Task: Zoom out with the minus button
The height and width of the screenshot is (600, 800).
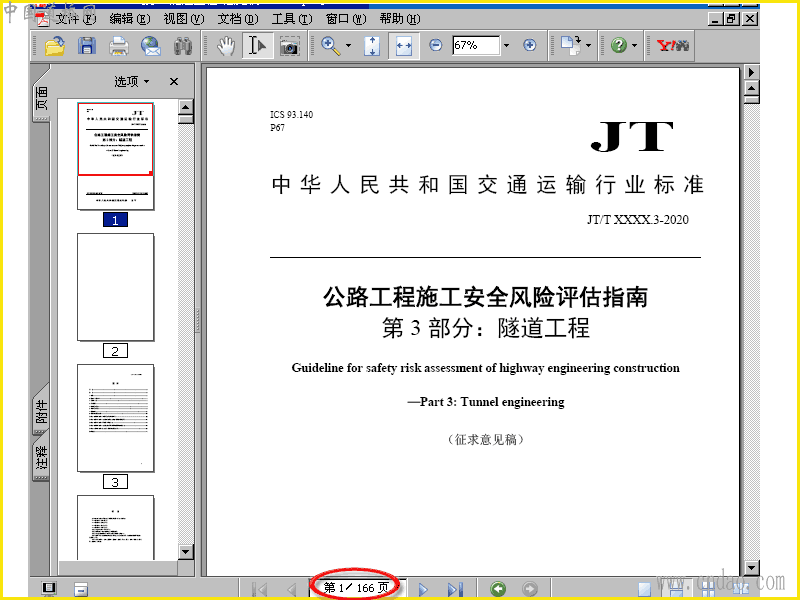Action: pos(435,45)
